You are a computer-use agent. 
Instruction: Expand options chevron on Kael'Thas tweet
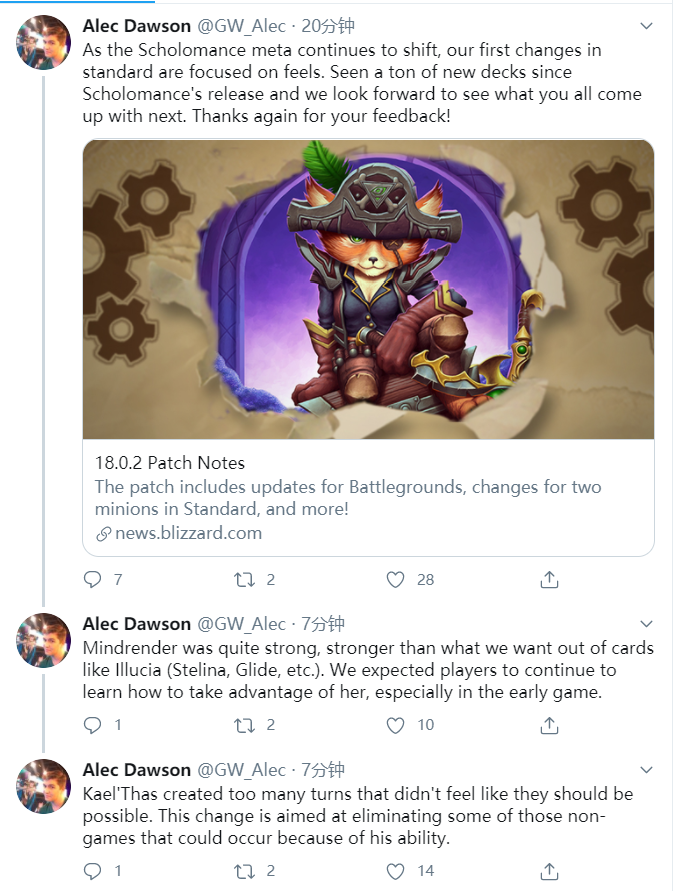click(646, 769)
